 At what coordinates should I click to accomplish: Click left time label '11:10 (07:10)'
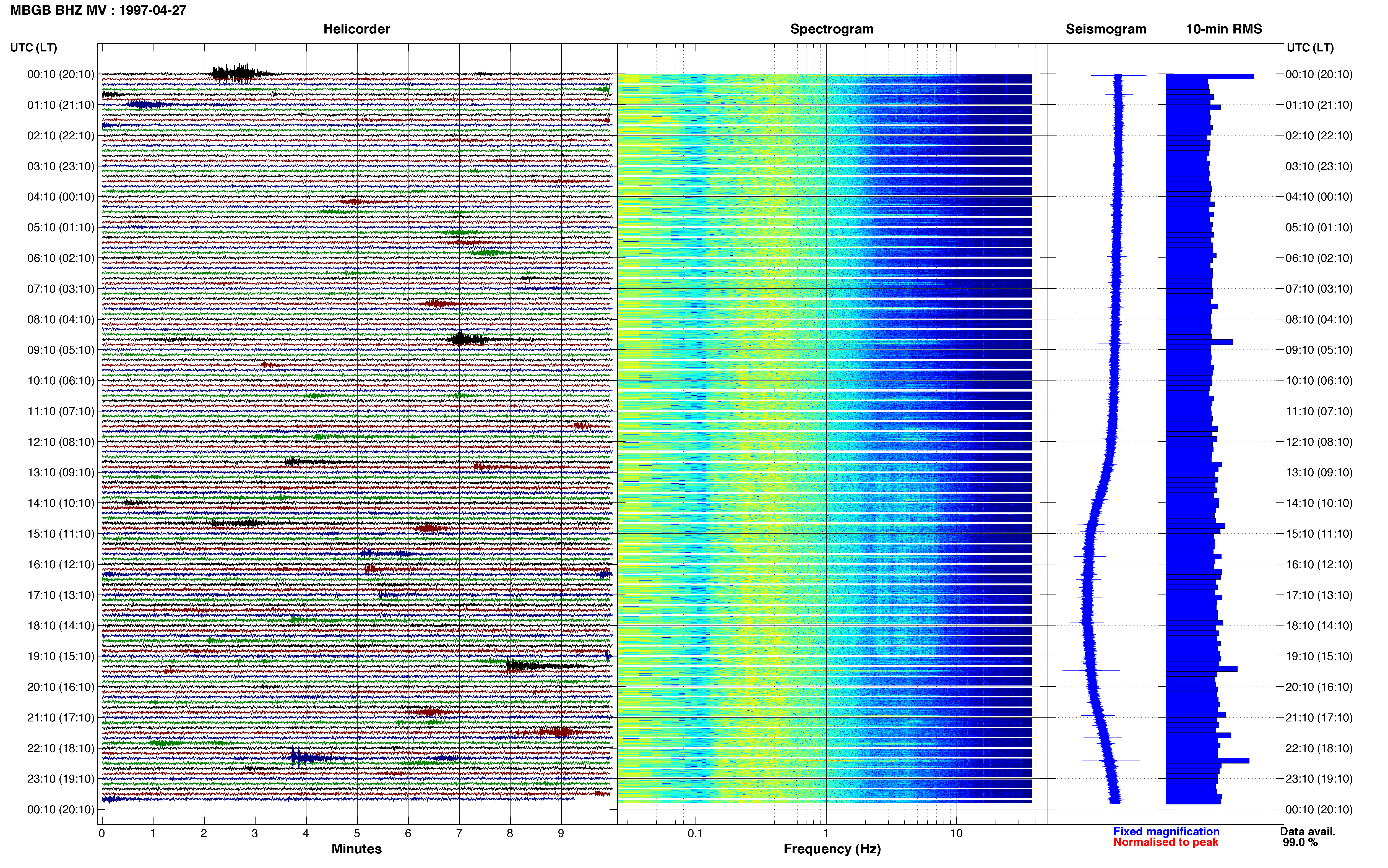click(x=60, y=411)
